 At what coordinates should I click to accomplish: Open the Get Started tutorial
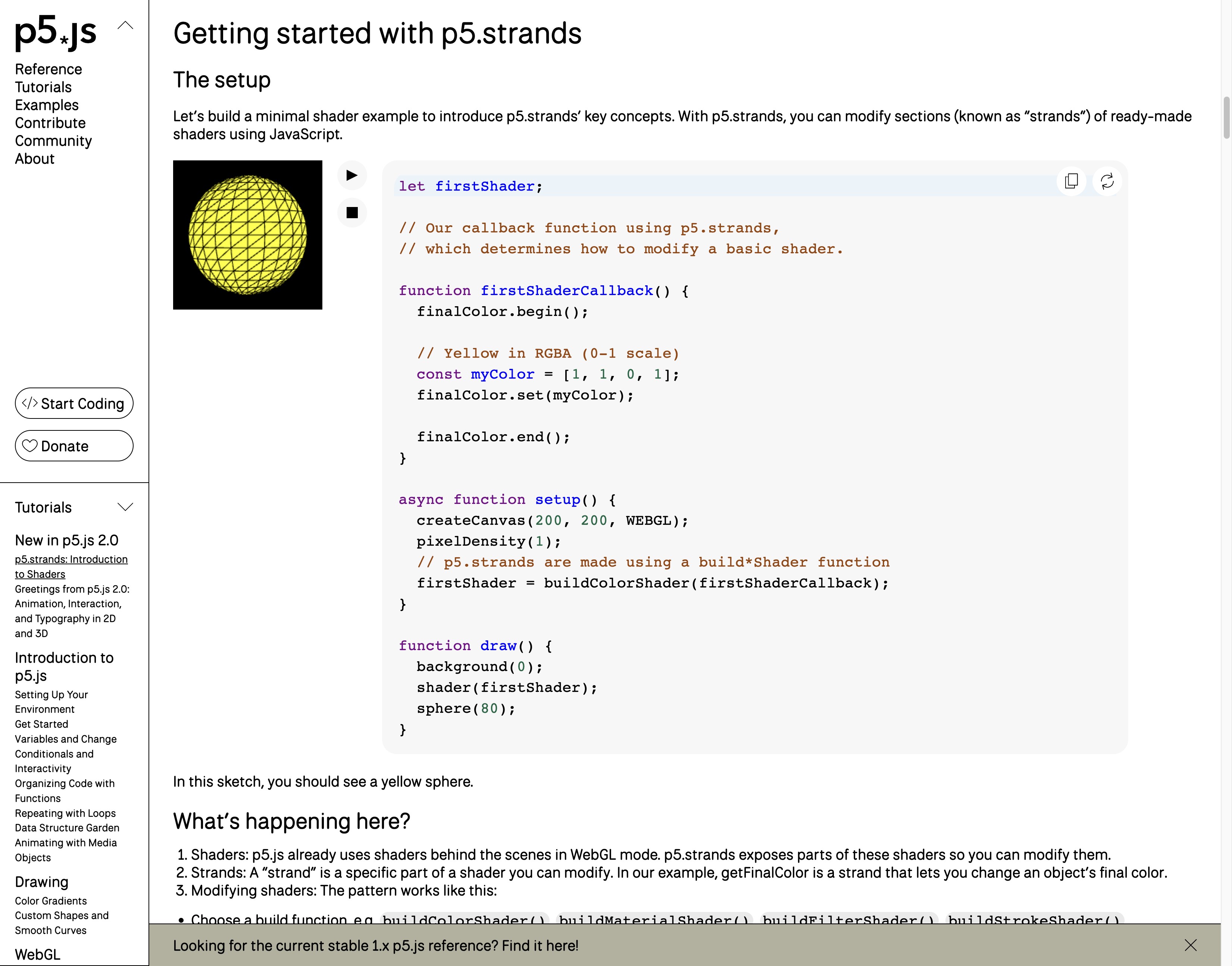click(41, 724)
